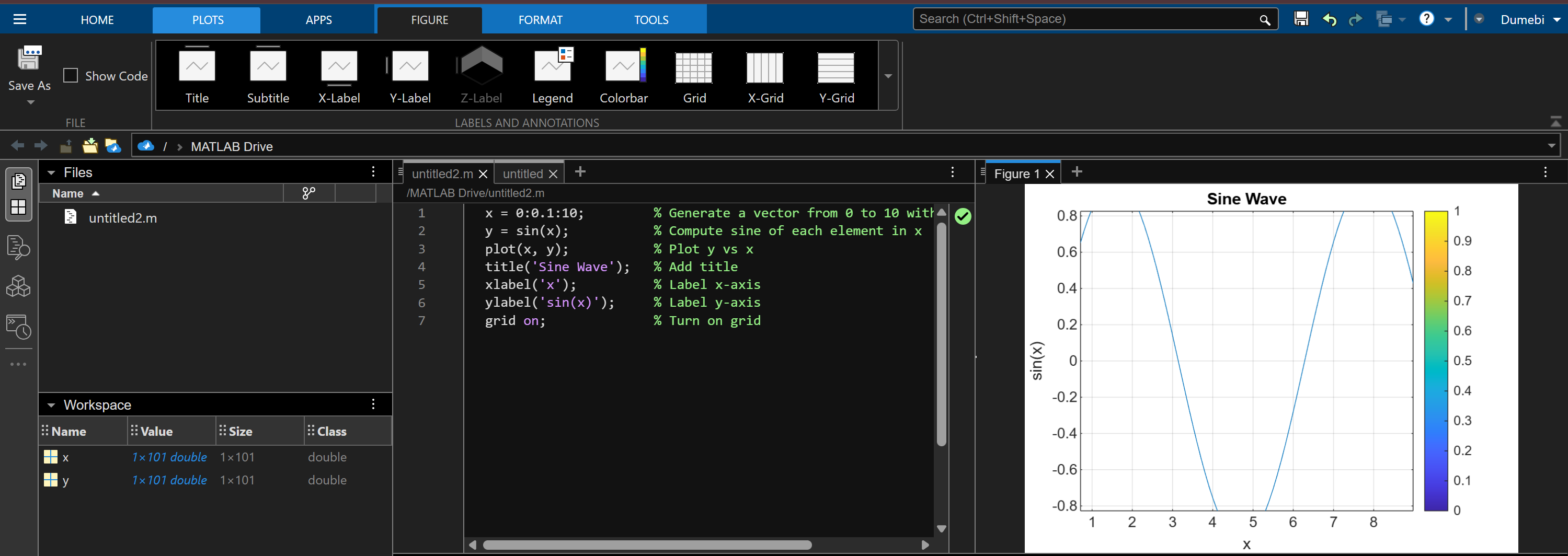The image size is (1568, 556).
Task: Click the redo arrow icon
Action: 1355,19
